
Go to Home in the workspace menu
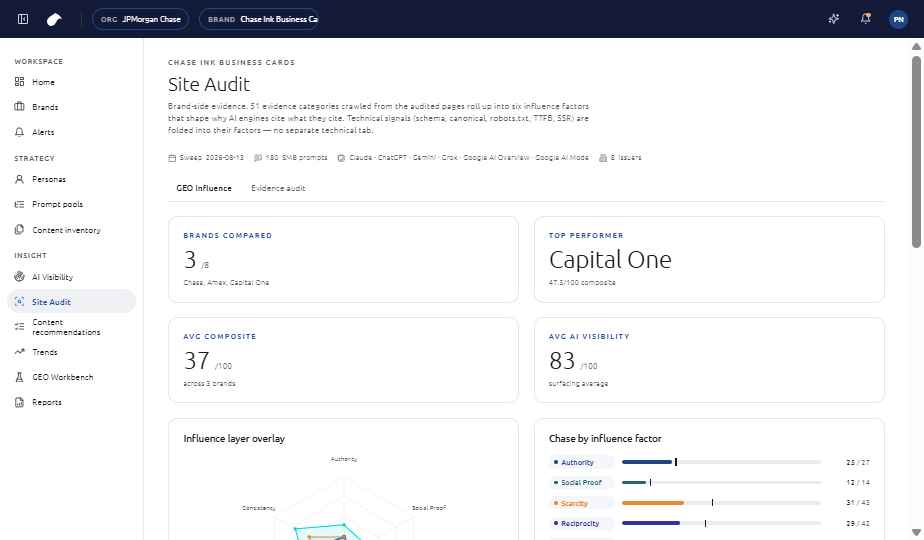point(43,82)
